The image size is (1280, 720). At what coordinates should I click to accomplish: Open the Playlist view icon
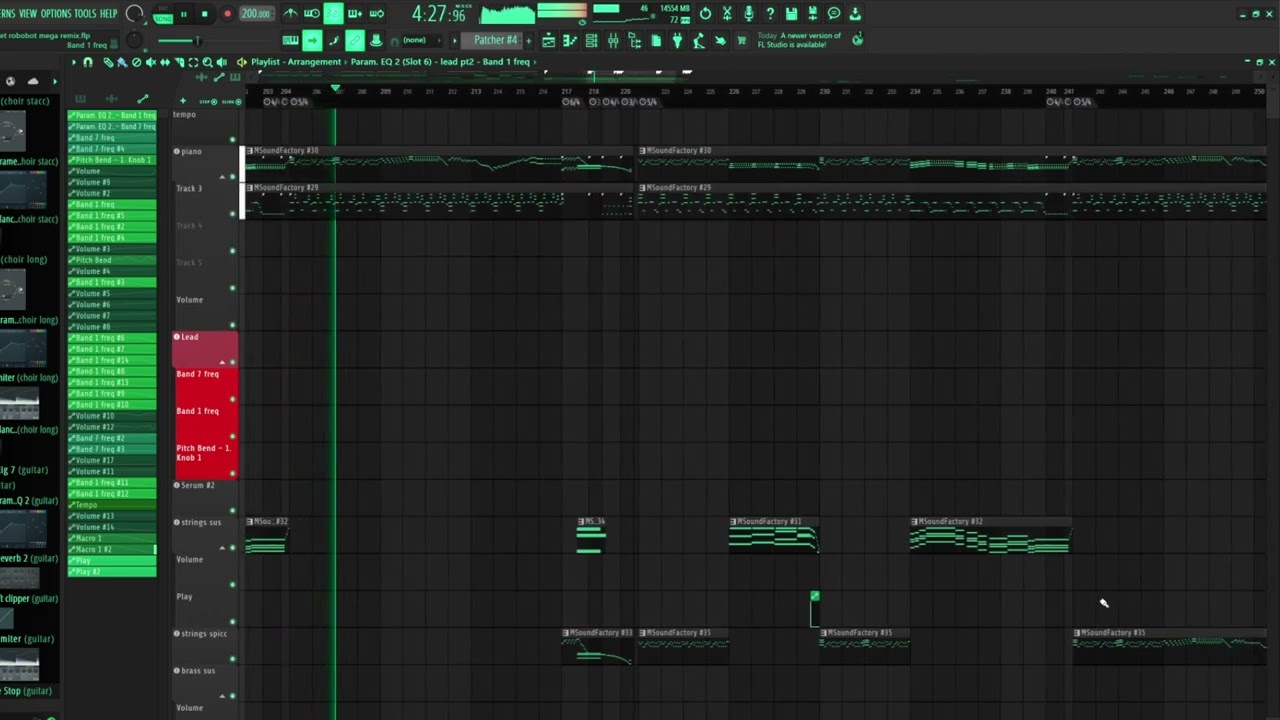(549, 40)
